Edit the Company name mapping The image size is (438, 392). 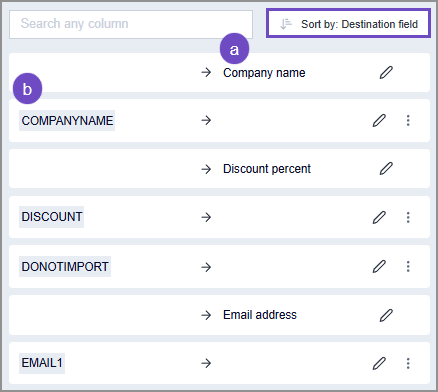(386, 72)
